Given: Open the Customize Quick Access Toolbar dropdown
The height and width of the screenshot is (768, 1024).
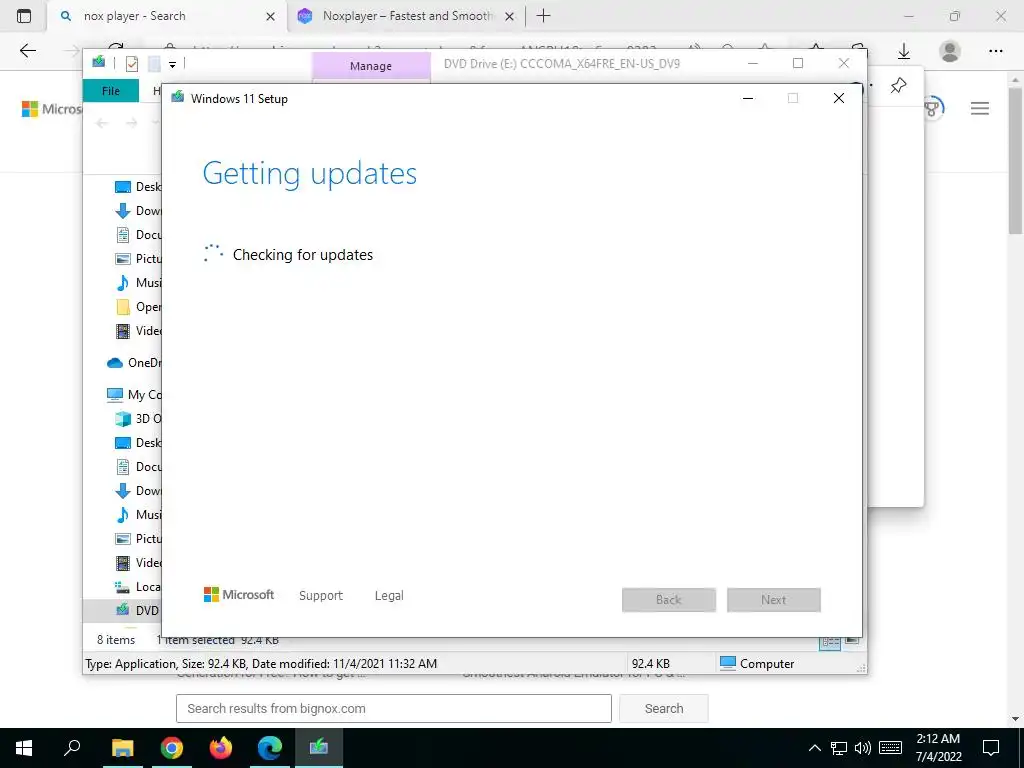Looking at the screenshot, I should 172,64.
